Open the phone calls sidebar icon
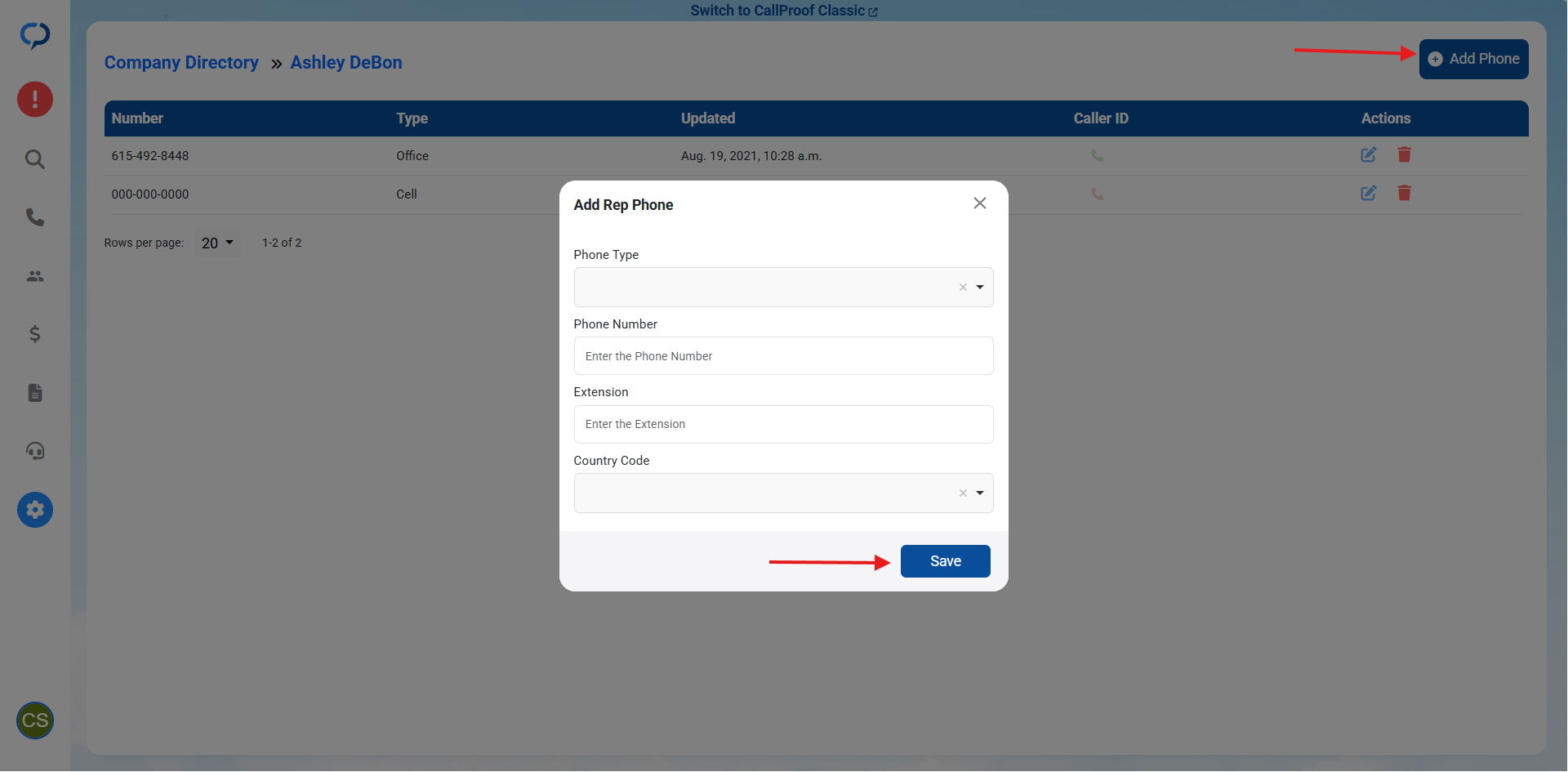Viewport: 1568px width, 772px height. tap(35, 217)
